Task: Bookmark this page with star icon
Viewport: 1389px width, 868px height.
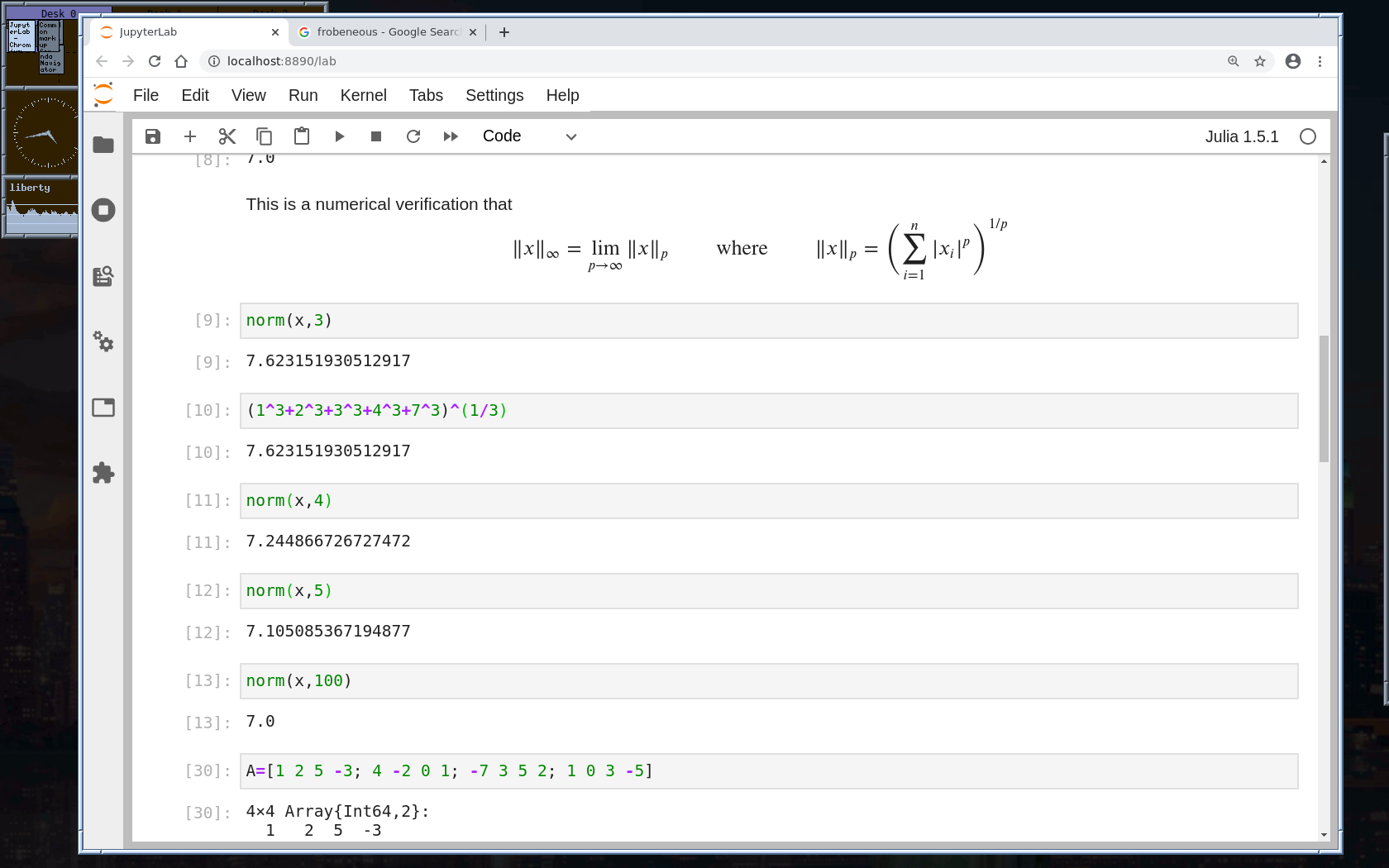Action: [1260, 61]
